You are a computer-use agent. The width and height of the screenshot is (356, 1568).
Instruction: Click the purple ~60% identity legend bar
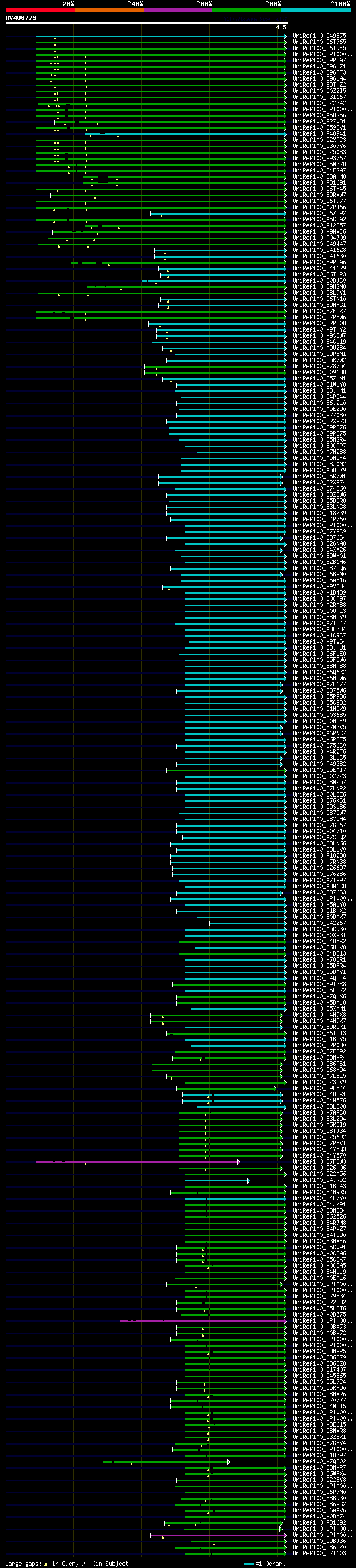[177, 10]
